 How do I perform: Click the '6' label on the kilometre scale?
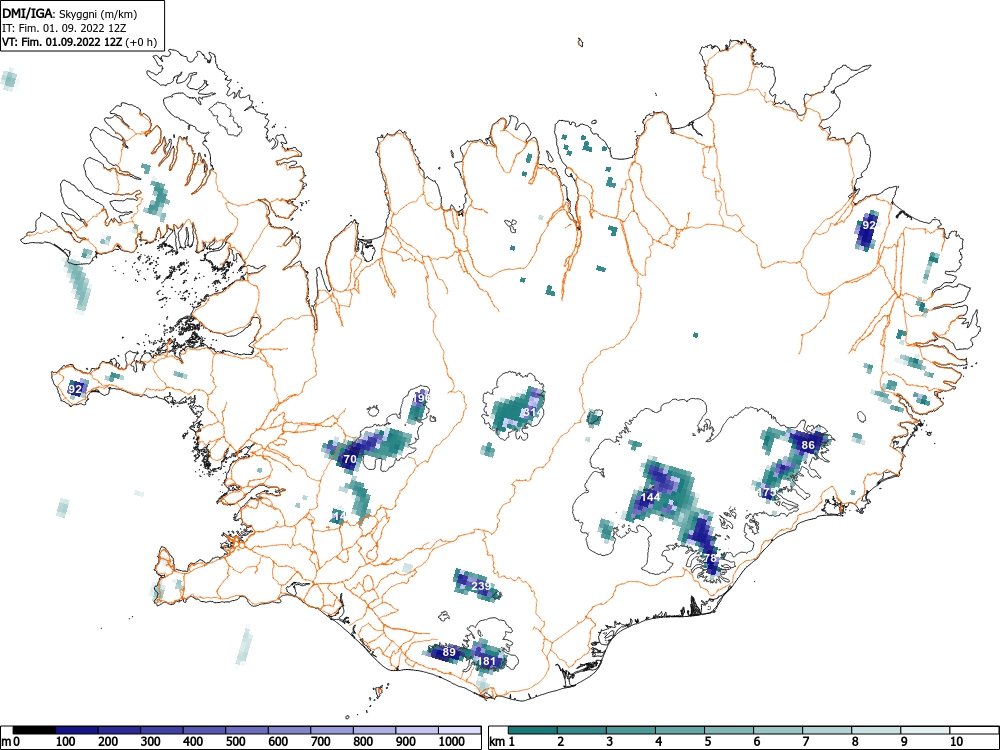756,742
